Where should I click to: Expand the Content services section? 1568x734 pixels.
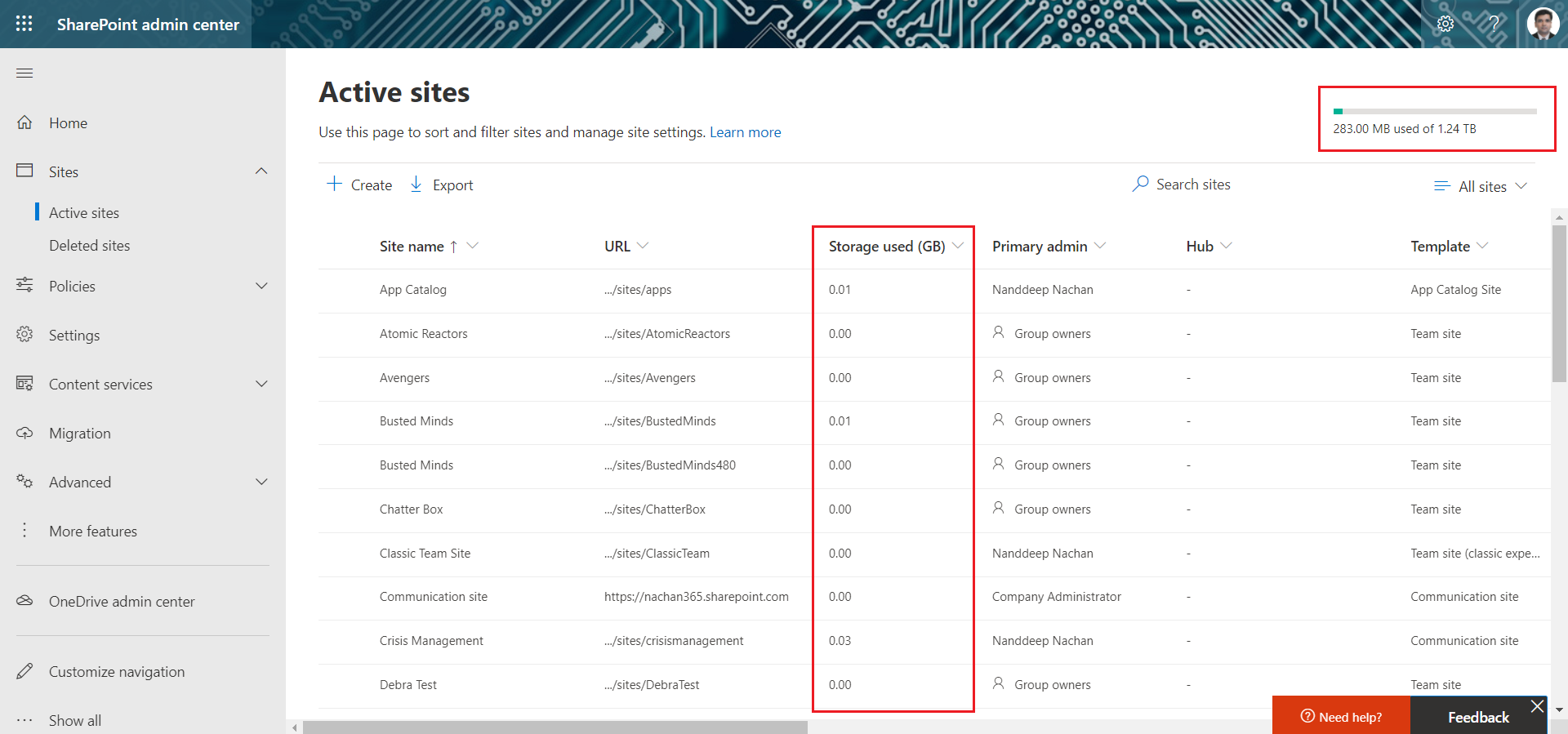click(x=261, y=384)
